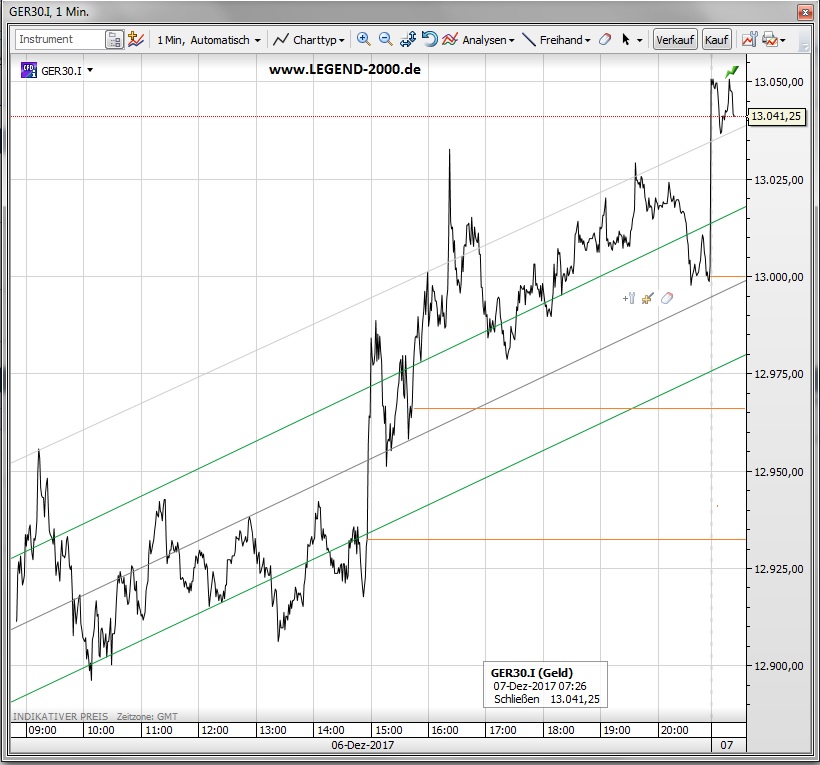This screenshot has width=820, height=765.
Task: Click the 09:00 time axis label
Action: 42,730
